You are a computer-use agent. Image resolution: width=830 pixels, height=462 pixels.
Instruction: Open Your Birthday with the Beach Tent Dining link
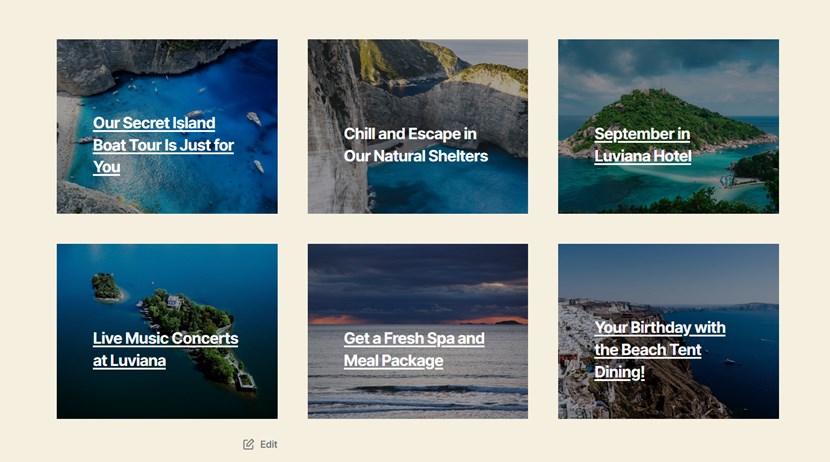click(x=660, y=350)
